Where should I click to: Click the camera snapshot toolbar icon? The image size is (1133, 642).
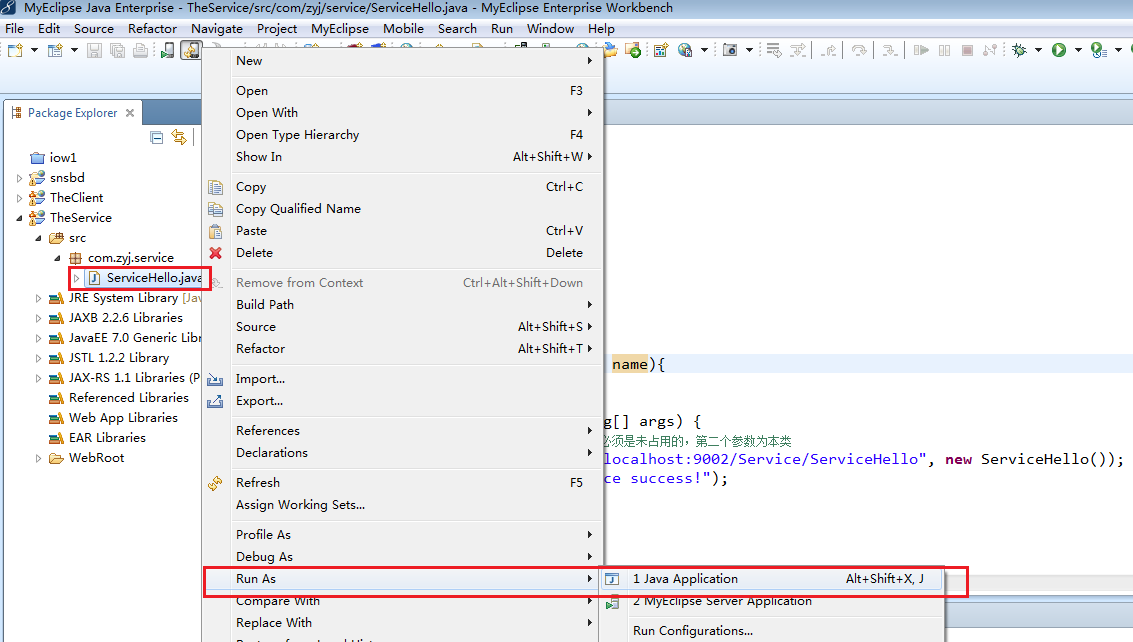click(730, 50)
